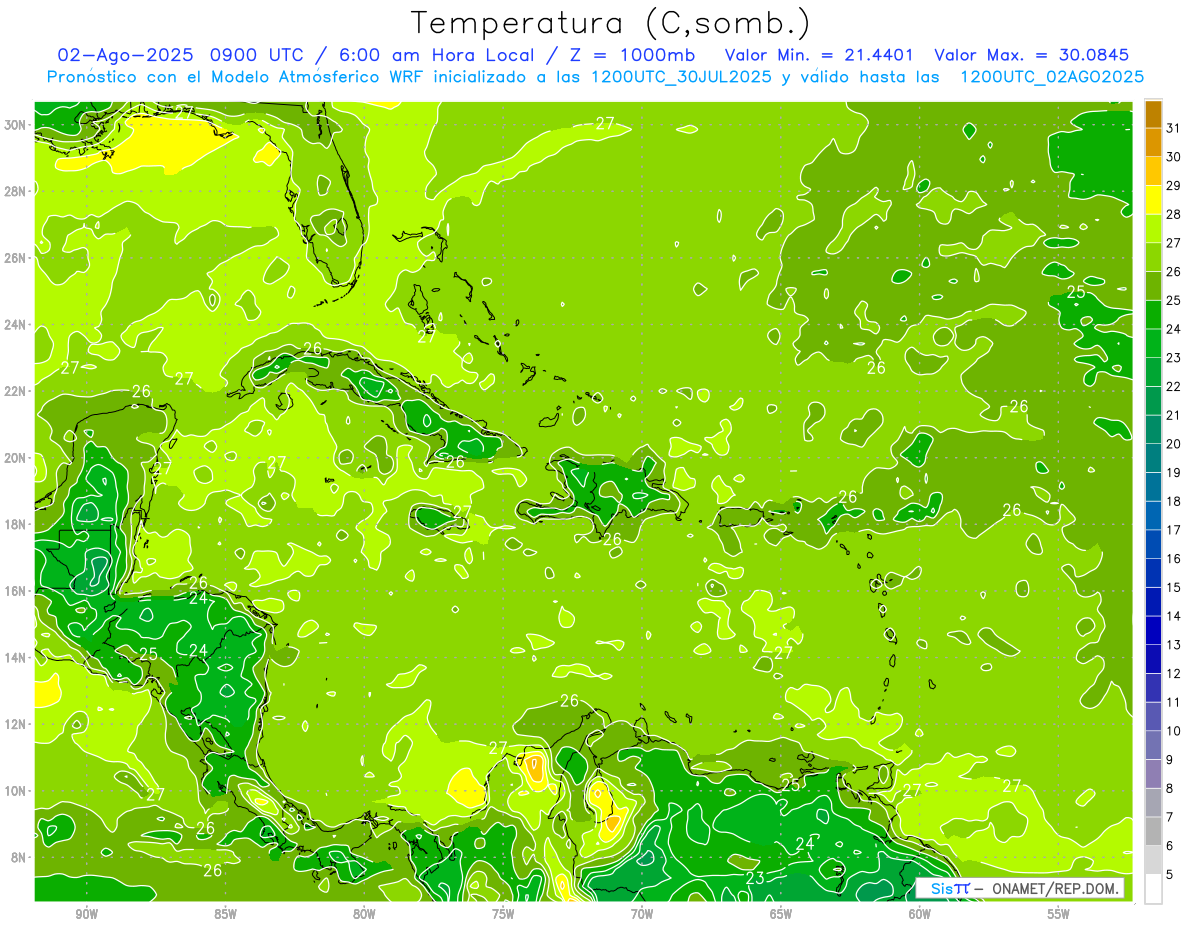Click the 14N latitude label

click(x=16, y=658)
